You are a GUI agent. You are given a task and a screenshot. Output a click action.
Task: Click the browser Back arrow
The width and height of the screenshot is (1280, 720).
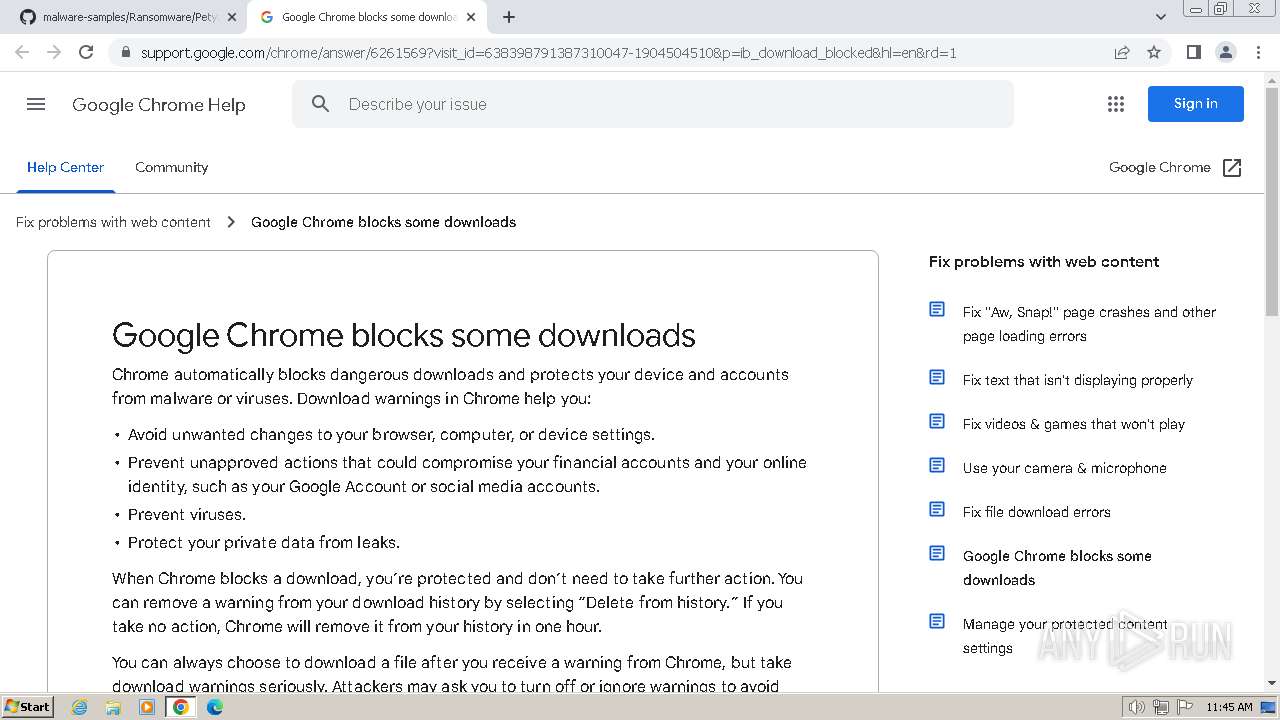pyautogui.click(x=22, y=52)
